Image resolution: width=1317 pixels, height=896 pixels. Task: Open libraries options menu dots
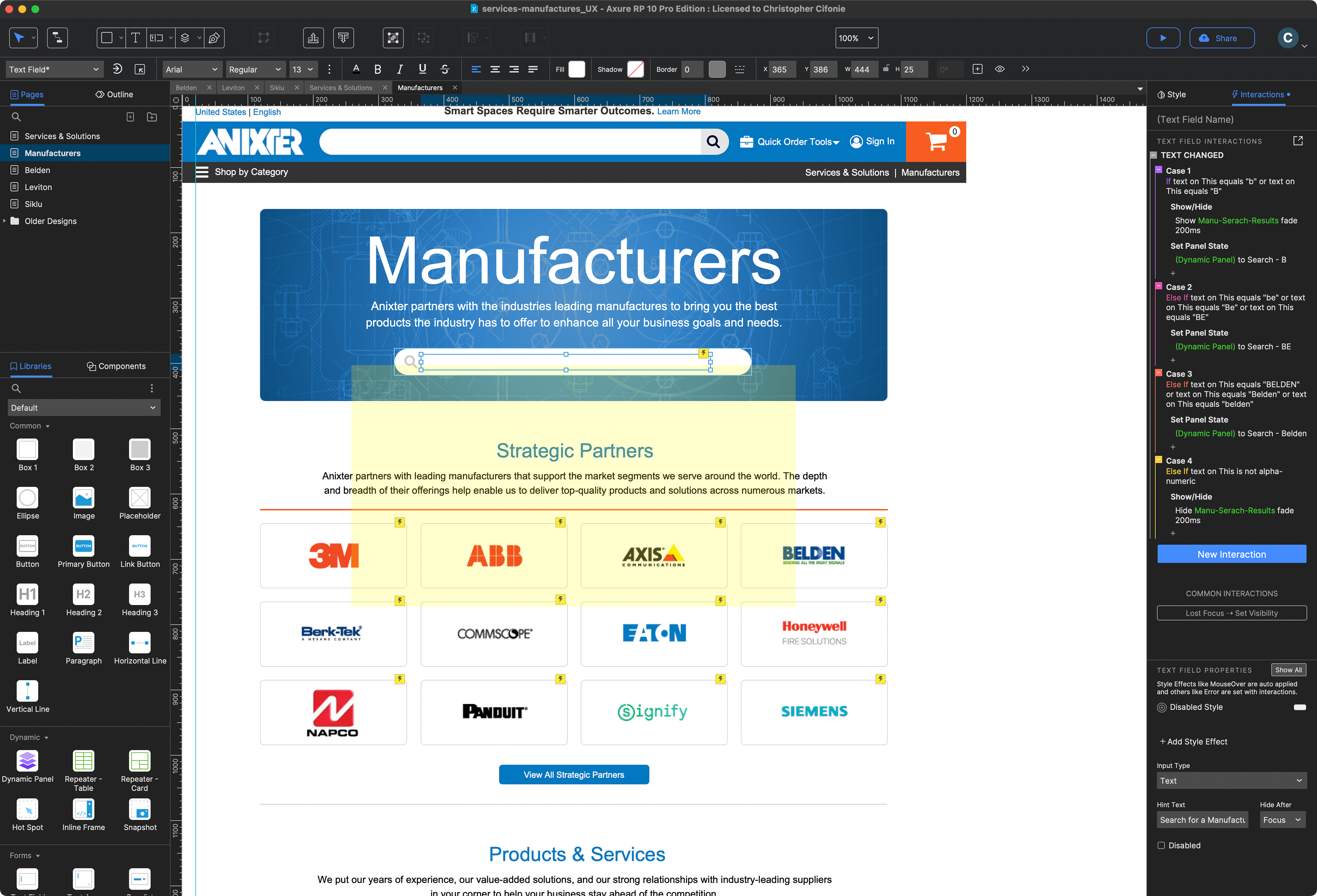pyautogui.click(x=151, y=388)
